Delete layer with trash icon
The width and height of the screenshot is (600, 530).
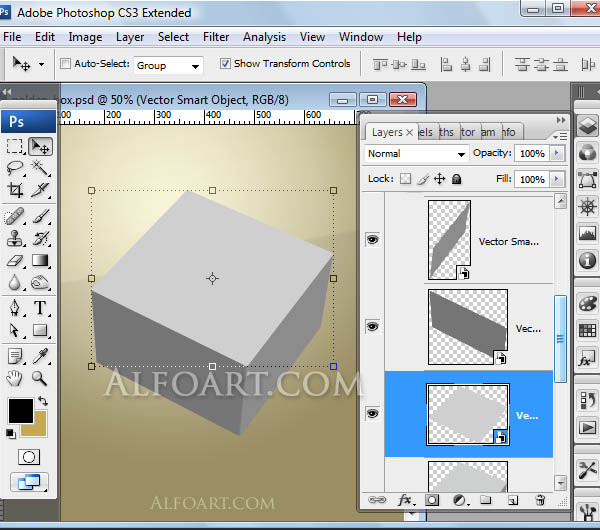pyautogui.click(x=540, y=500)
